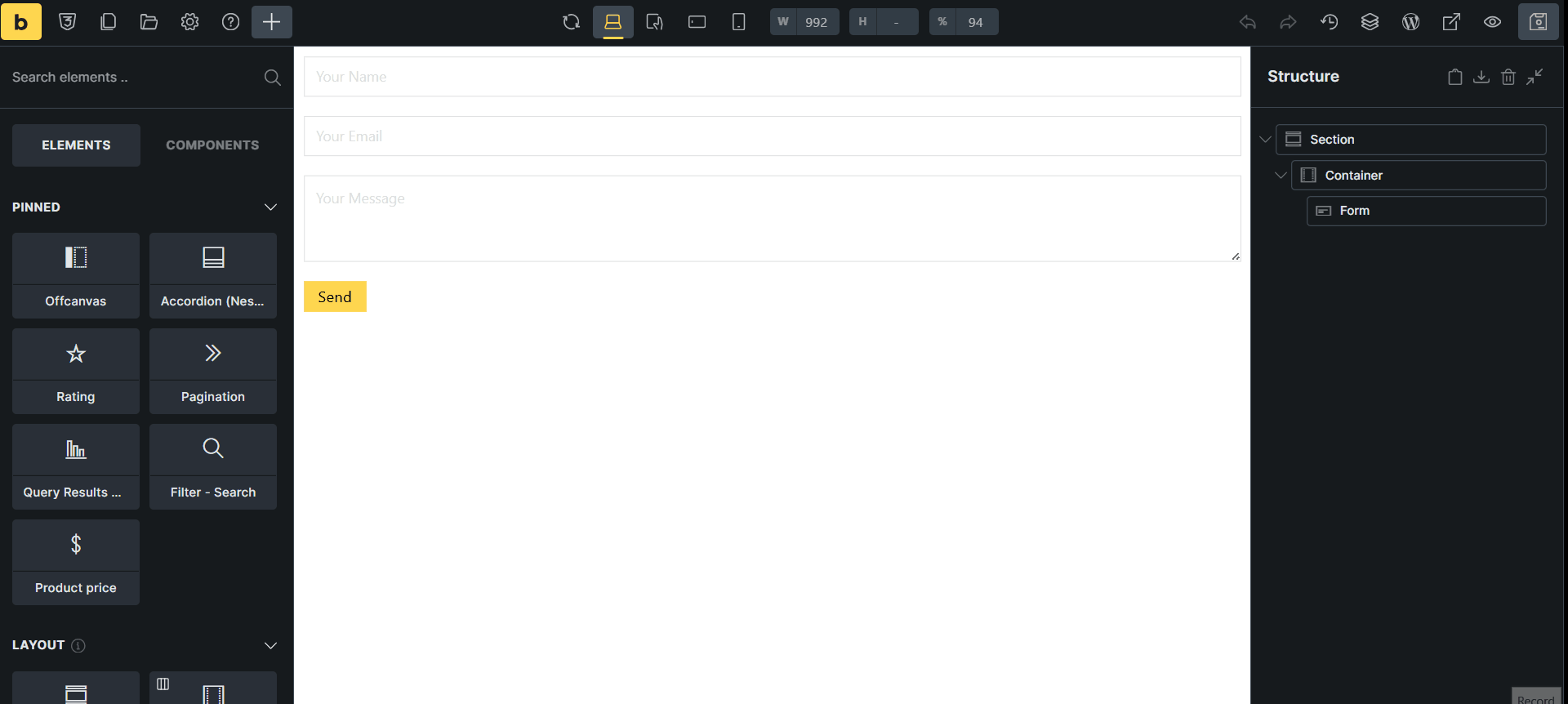Click the WordPress edit icon
This screenshot has height=704, width=1568.
click(x=1411, y=22)
